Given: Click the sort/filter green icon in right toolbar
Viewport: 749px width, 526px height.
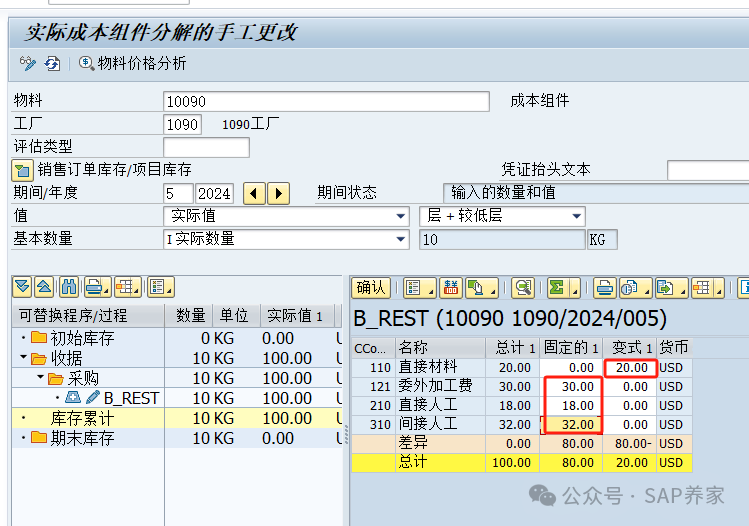Looking at the screenshot, I should (x=476, y=288).
